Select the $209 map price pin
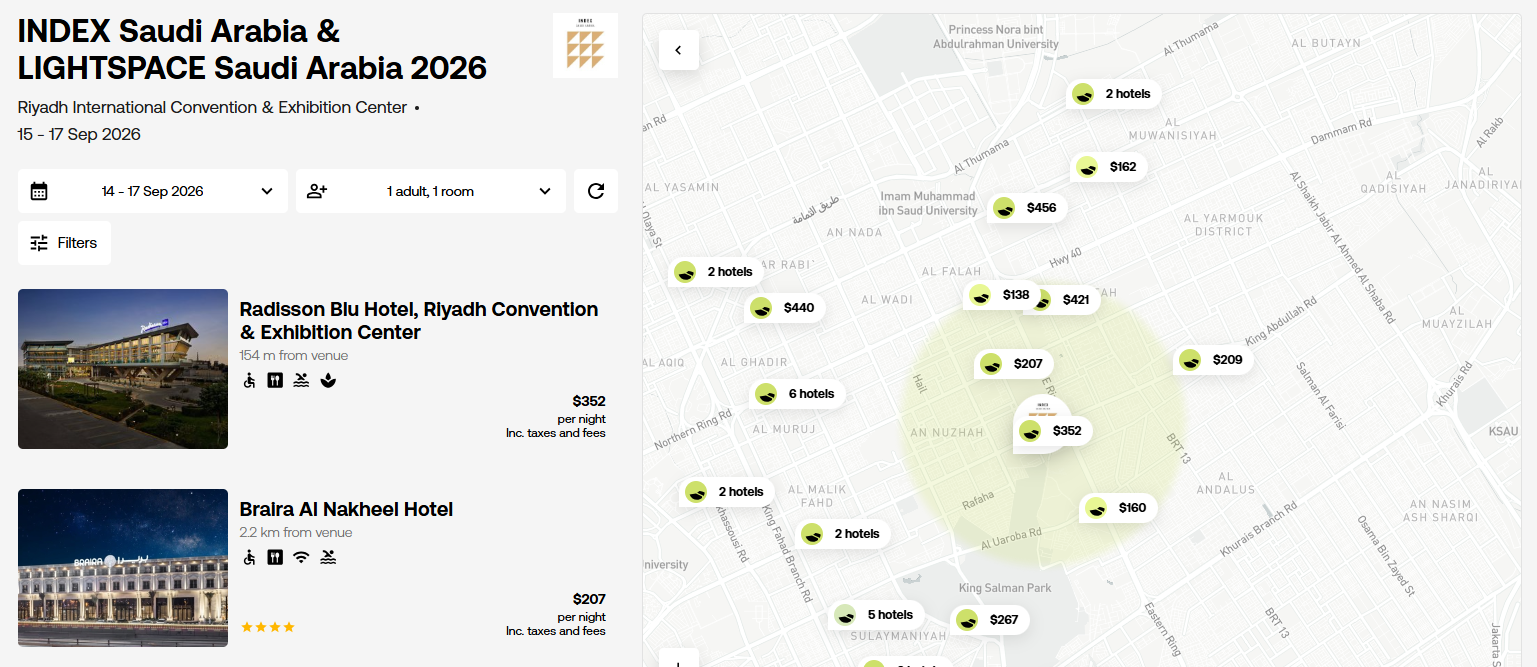 [x=1212, y=360]
